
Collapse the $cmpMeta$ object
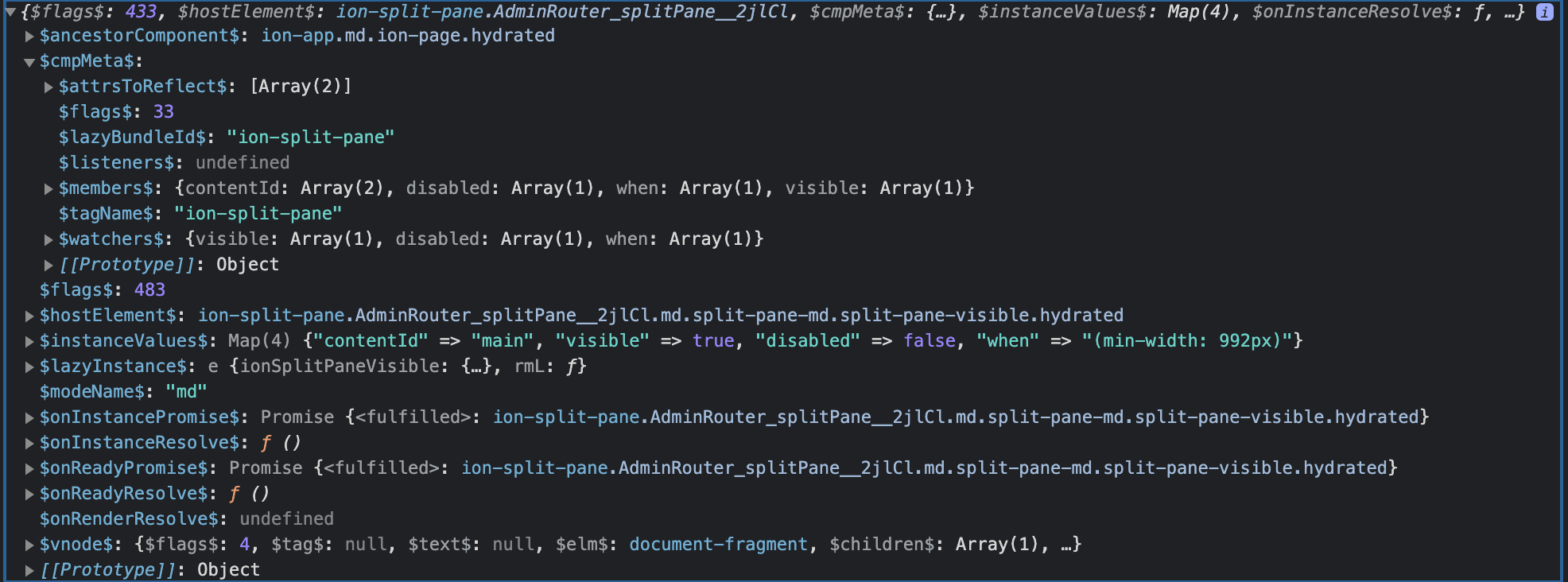[x=29, y=62]
